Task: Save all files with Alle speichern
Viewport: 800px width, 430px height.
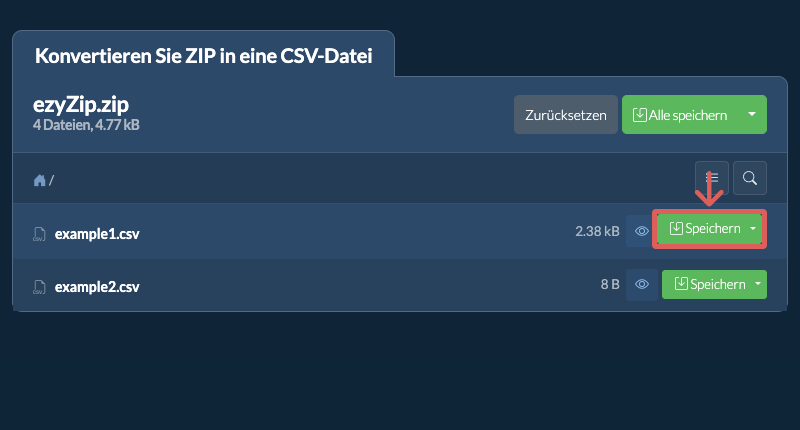Action: 681,115
